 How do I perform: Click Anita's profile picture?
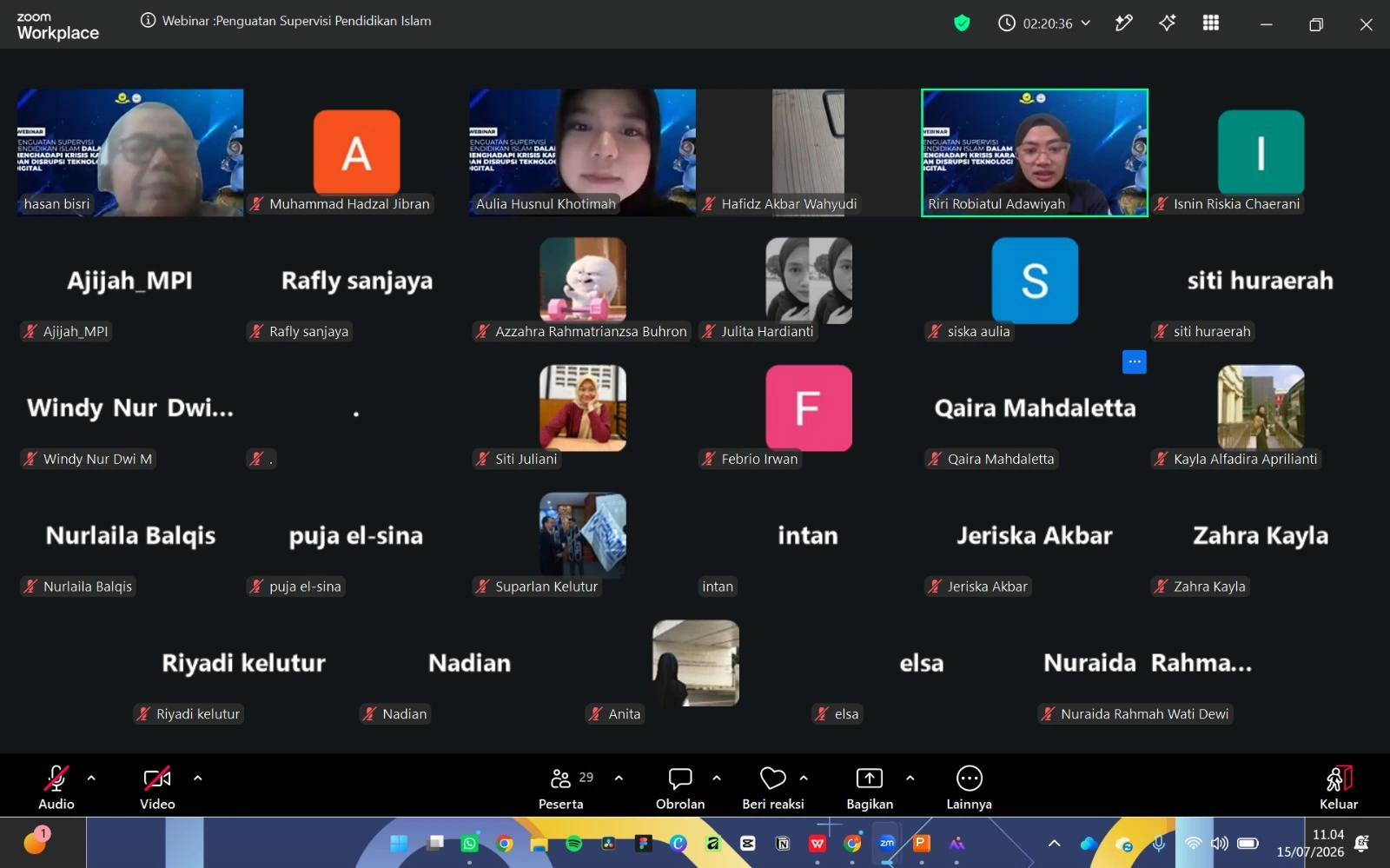pos(696,663)
